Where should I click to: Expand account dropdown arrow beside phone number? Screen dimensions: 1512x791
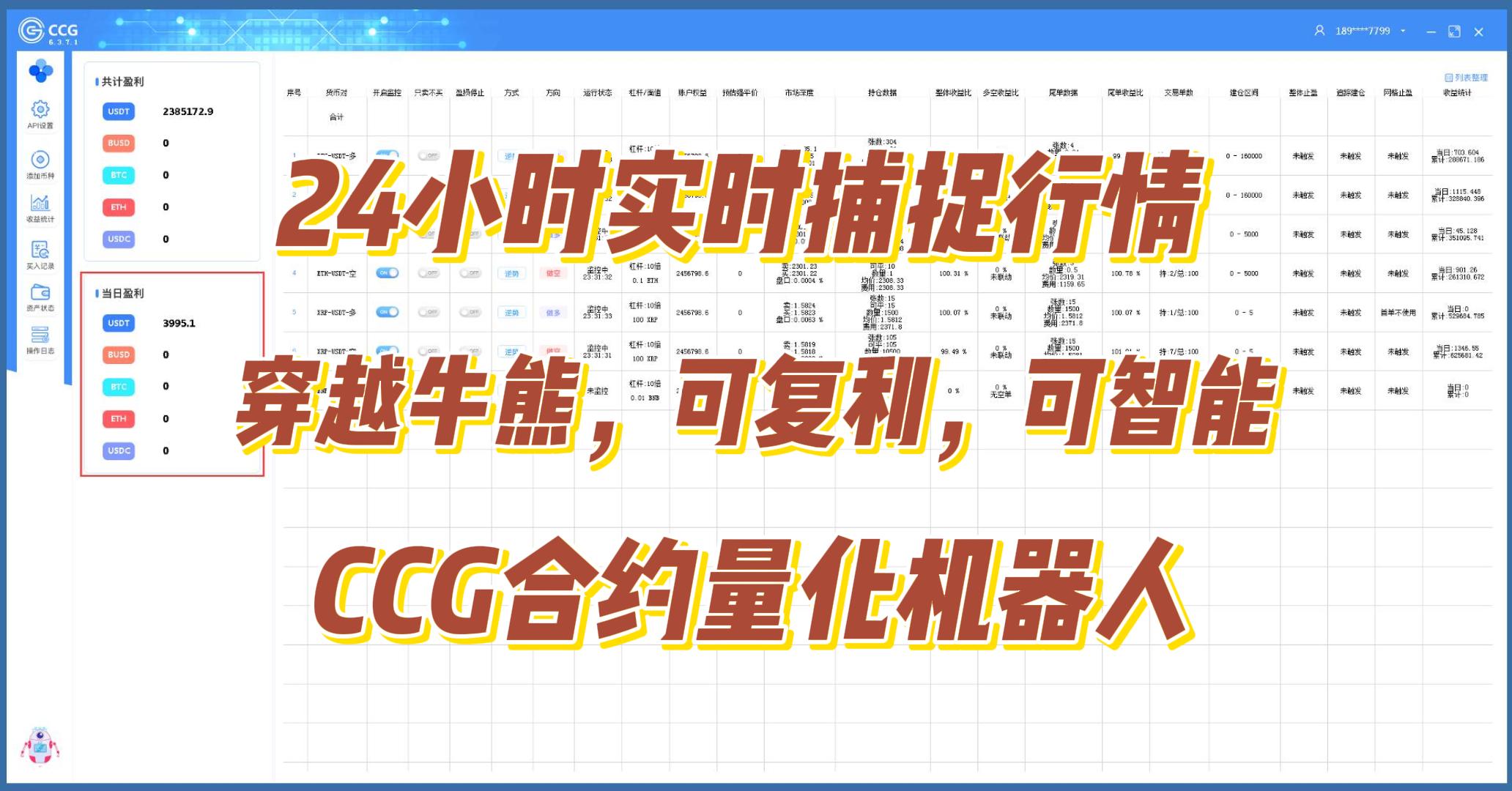click(x=1403, y=31)
